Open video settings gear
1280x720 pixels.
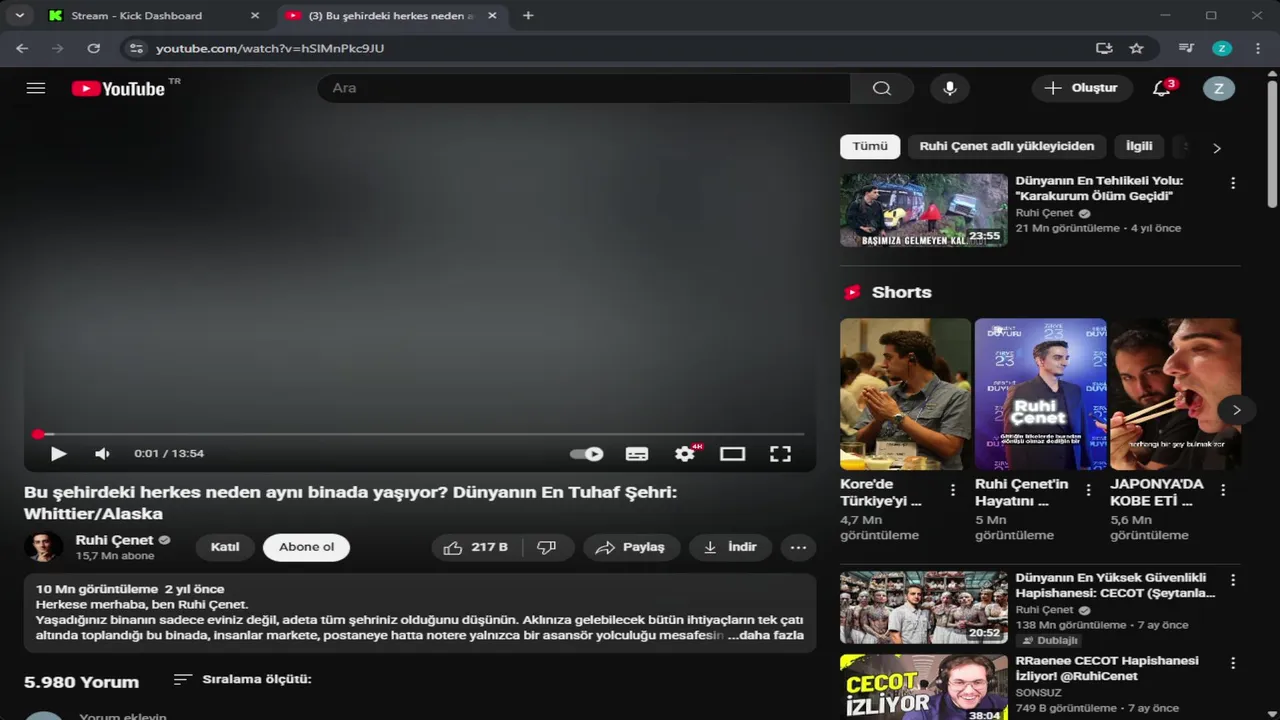pos(685,454)
